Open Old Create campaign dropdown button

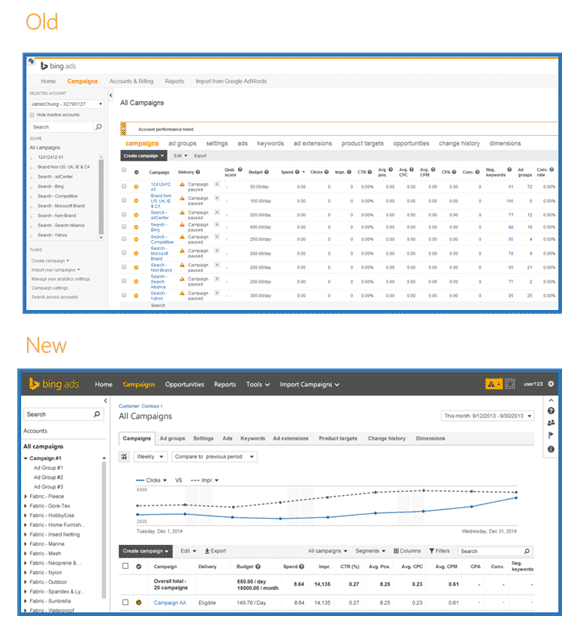pos(144,156)
